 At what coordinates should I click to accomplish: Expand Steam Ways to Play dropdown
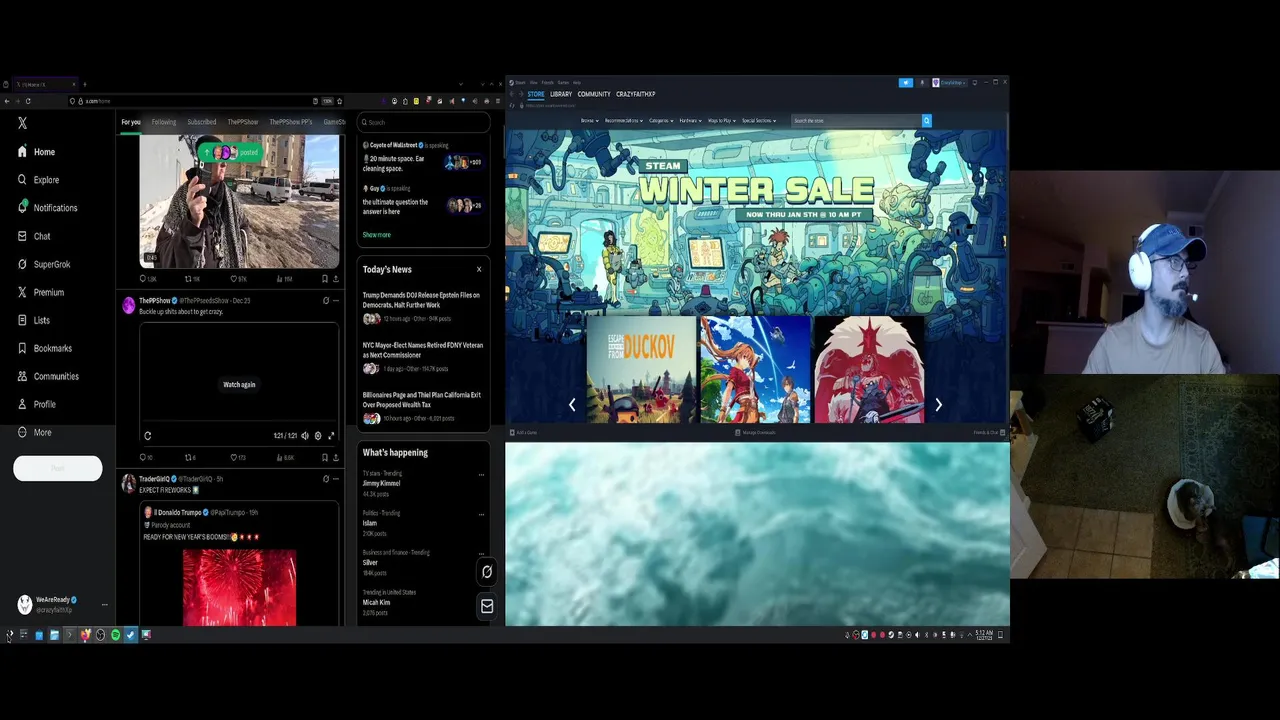pos(722,121)
